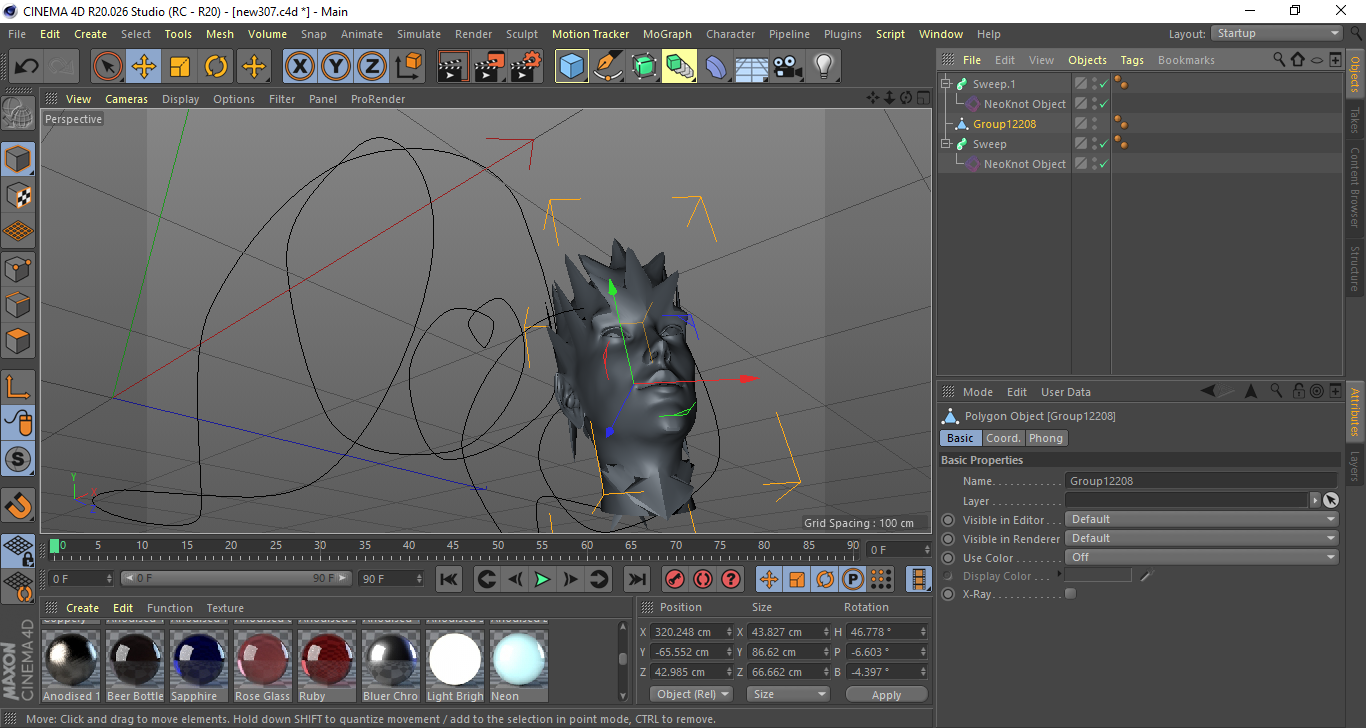The image size is (1366, 728).
Task: Open the Size mode dropdown
Action: coord(789,694)
